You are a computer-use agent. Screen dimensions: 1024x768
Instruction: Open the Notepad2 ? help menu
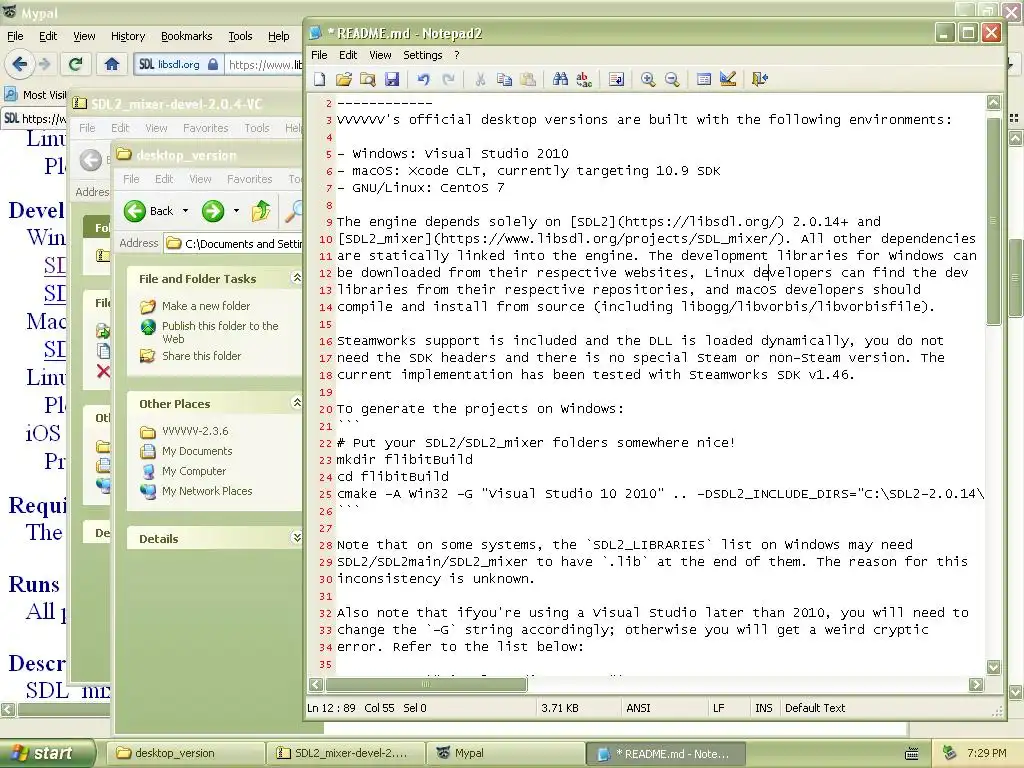click(x=456, y=55)
